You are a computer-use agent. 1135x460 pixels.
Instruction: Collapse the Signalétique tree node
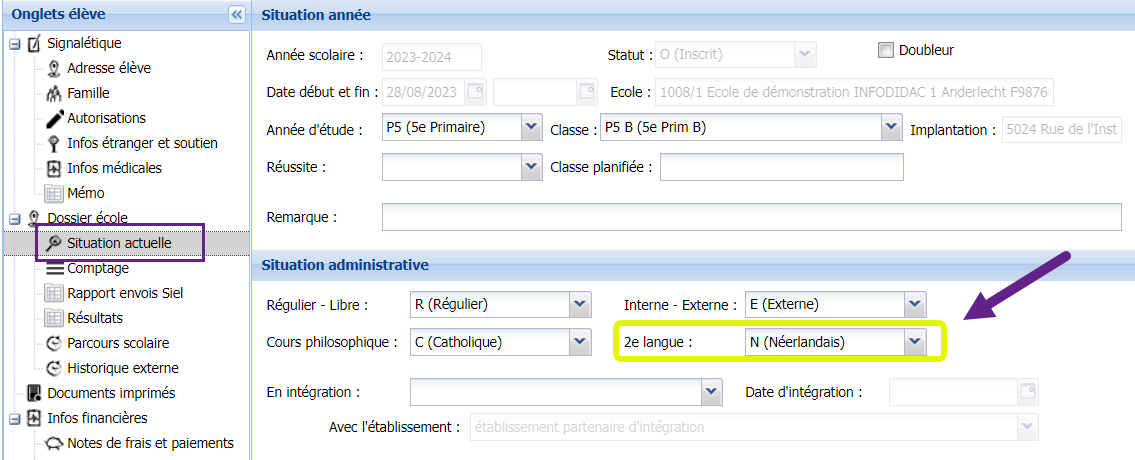(14, 43)
